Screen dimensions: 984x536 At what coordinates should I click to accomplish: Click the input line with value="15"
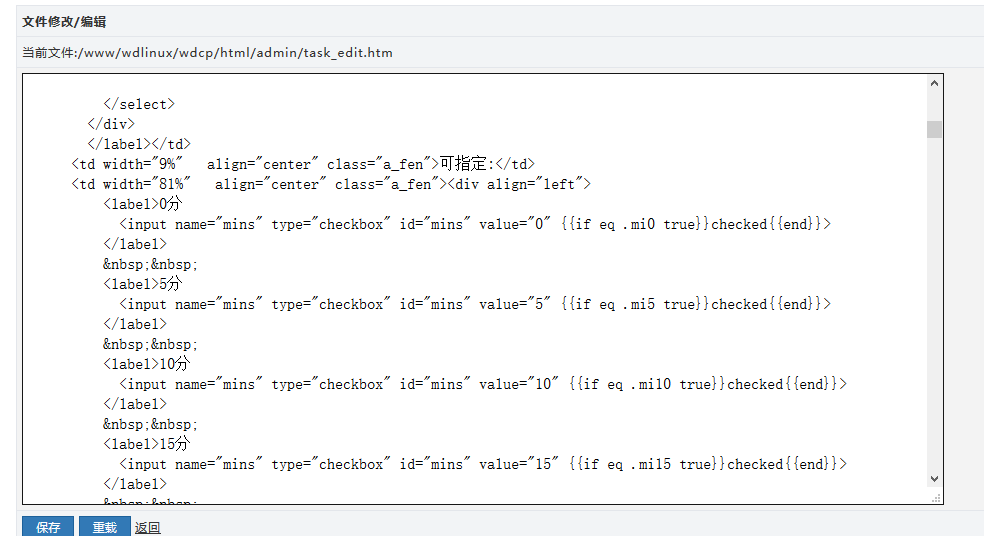coord(483,464)
